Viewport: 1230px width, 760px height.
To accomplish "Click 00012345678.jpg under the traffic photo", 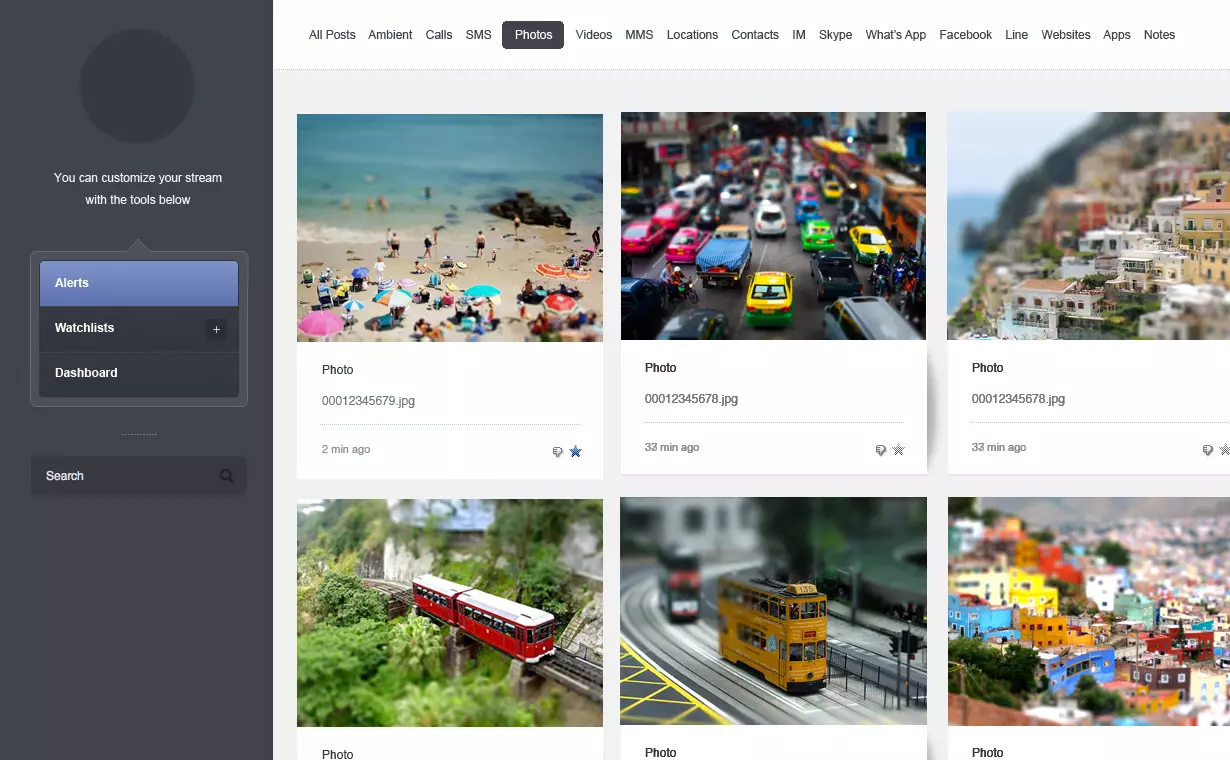I will (691, 399).
